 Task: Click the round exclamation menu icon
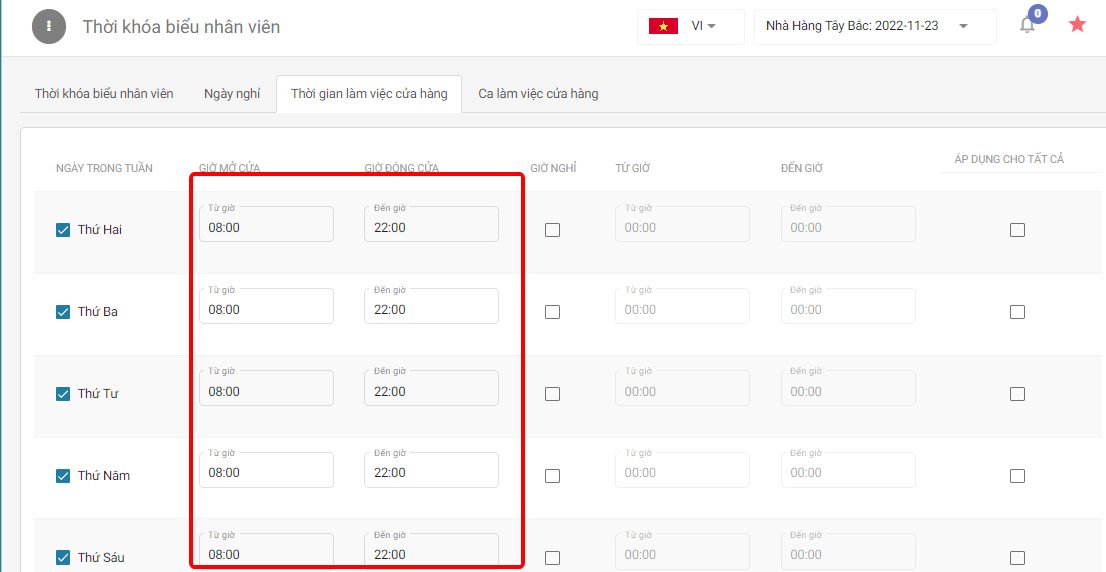click(49, 27)
